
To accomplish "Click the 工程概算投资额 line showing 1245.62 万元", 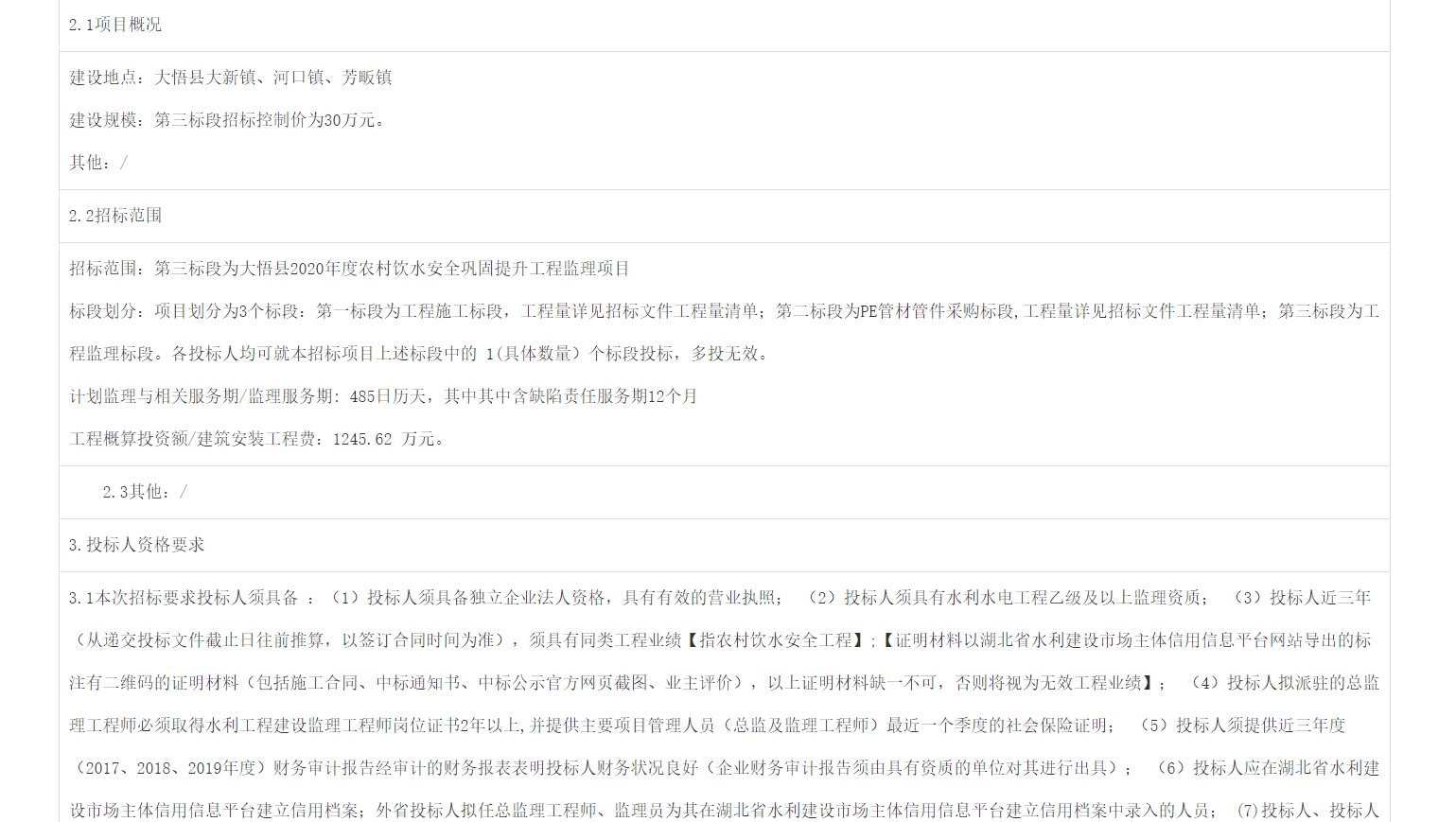I will (256, 439).
